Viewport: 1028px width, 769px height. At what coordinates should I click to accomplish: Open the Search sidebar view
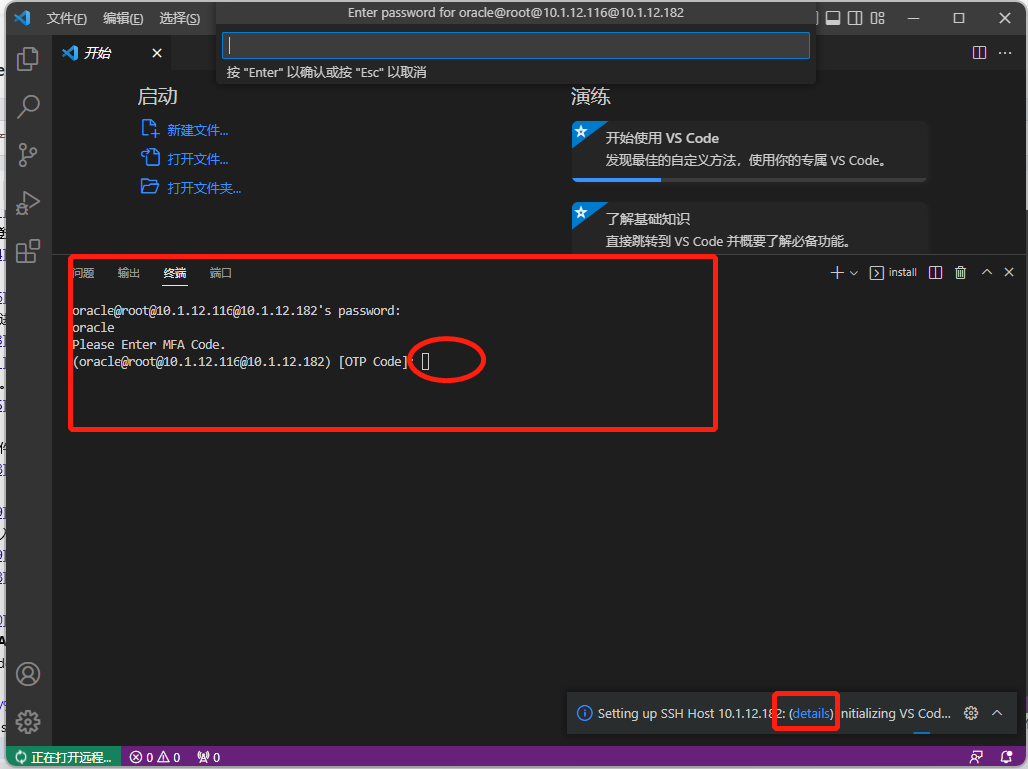click(x=27, y=106)
